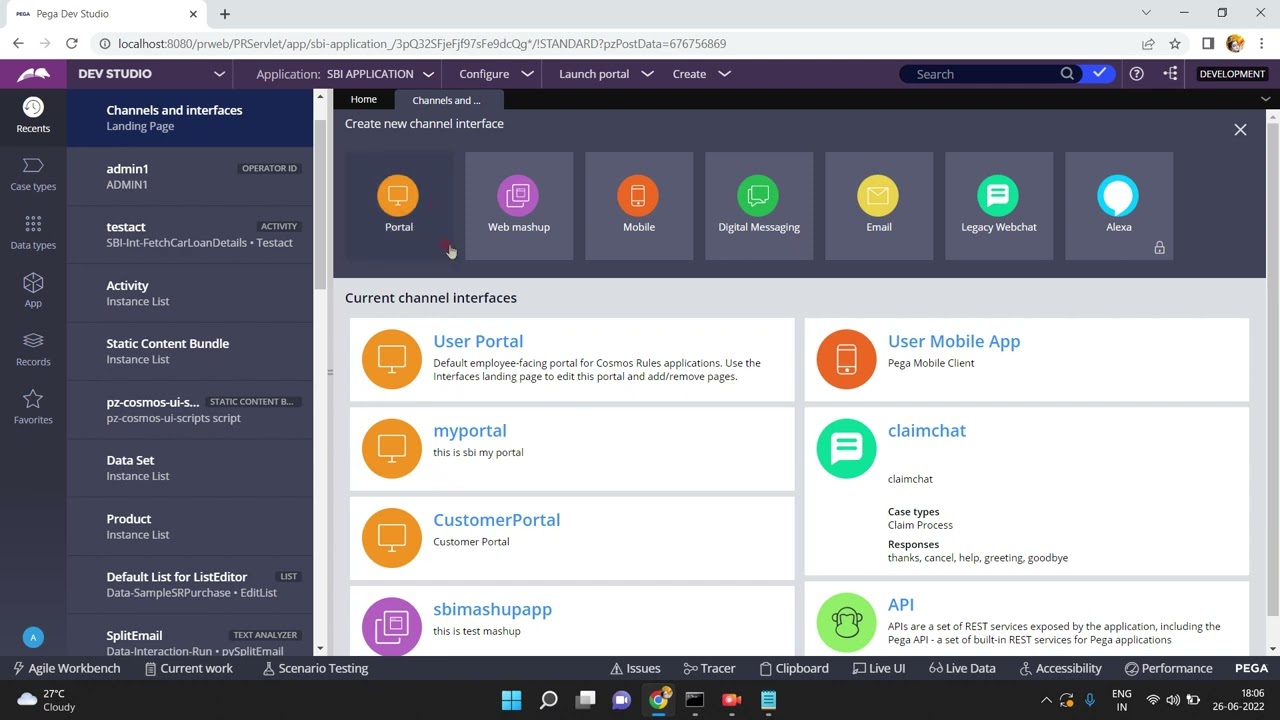Click the Search input field
The height and width of the screenshot is (720, 1280).
[985, 73]
